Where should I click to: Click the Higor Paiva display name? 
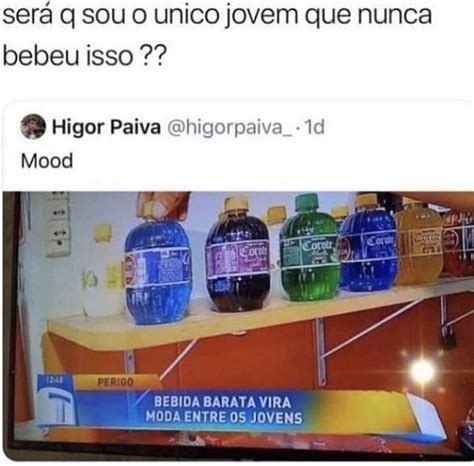[x=106, y=127]
